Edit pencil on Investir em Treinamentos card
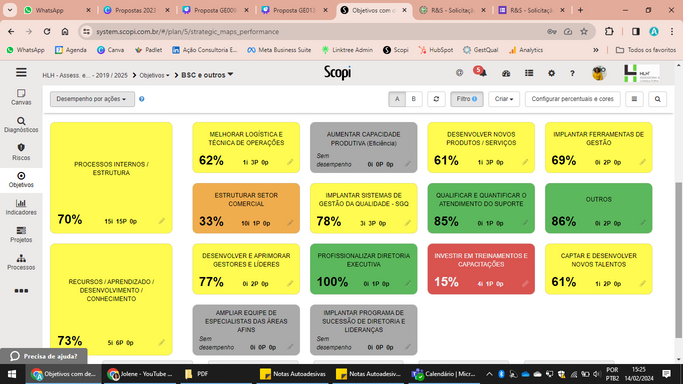The image size is (683, 384). (525, 283)
